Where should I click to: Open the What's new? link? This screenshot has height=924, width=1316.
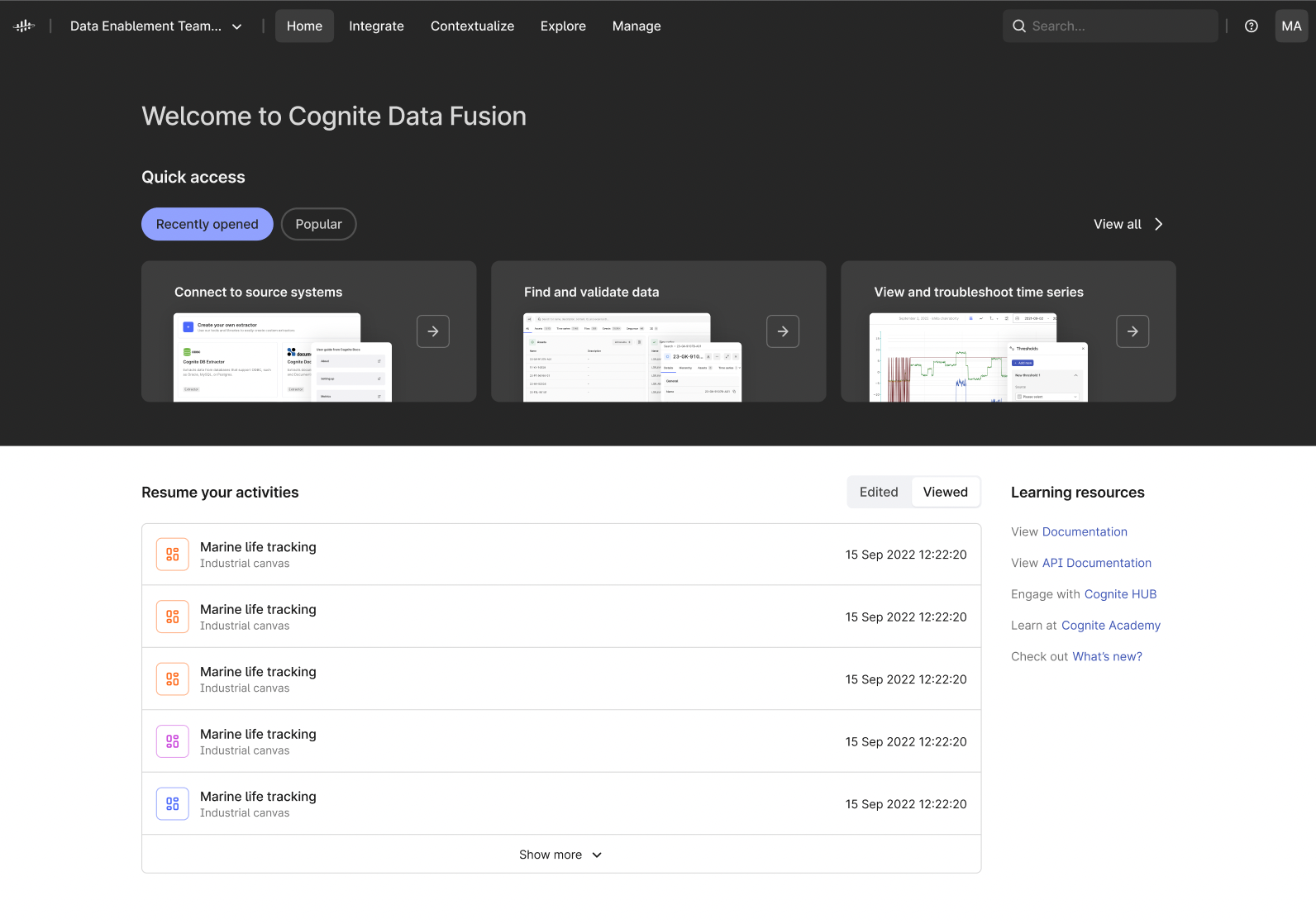pos(1107,657)
